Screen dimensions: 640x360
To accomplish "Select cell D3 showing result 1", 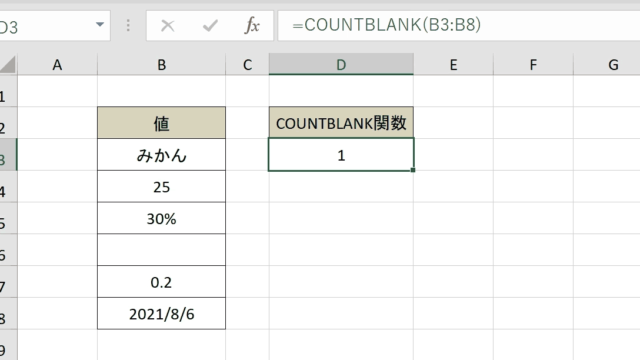I will pyautogui.click(x=341, y=155).
